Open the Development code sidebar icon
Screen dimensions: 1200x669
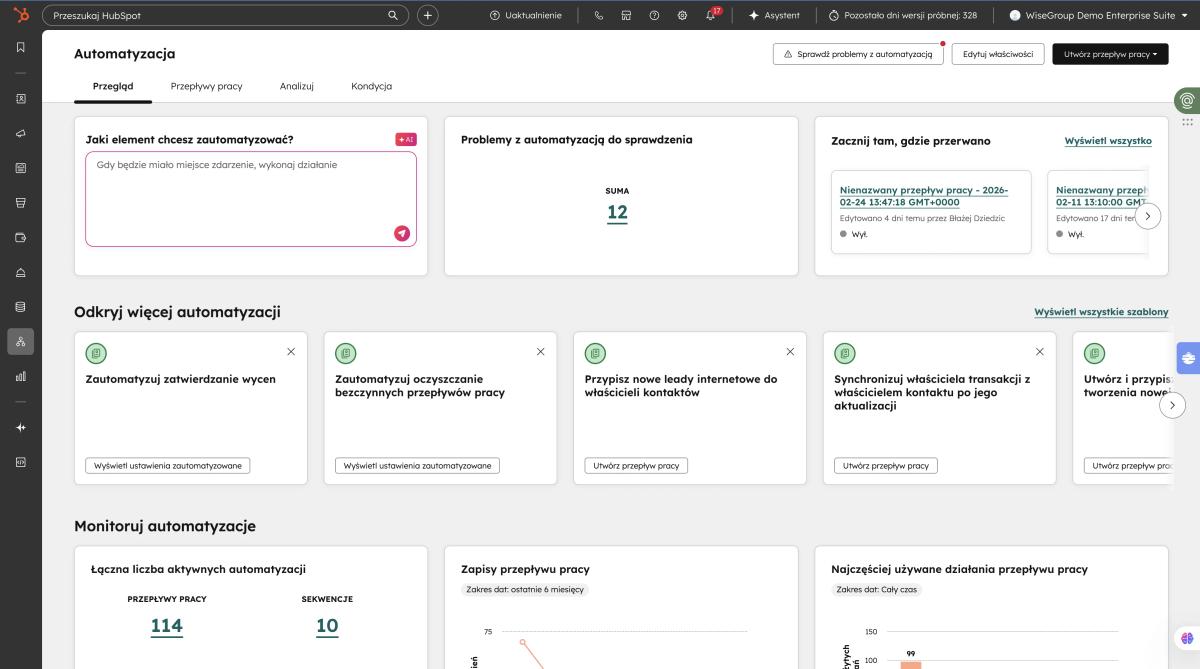tap(21, 462)
